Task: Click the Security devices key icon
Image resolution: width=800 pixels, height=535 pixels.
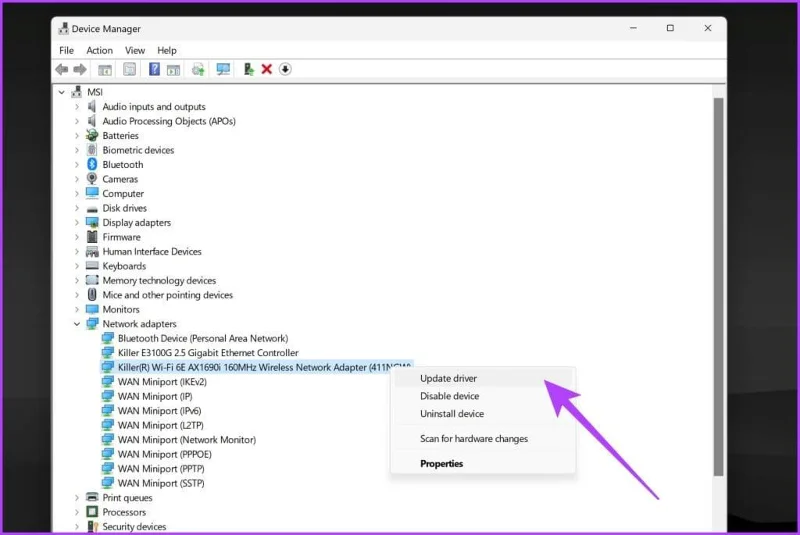Action: (x=92, y=526)
